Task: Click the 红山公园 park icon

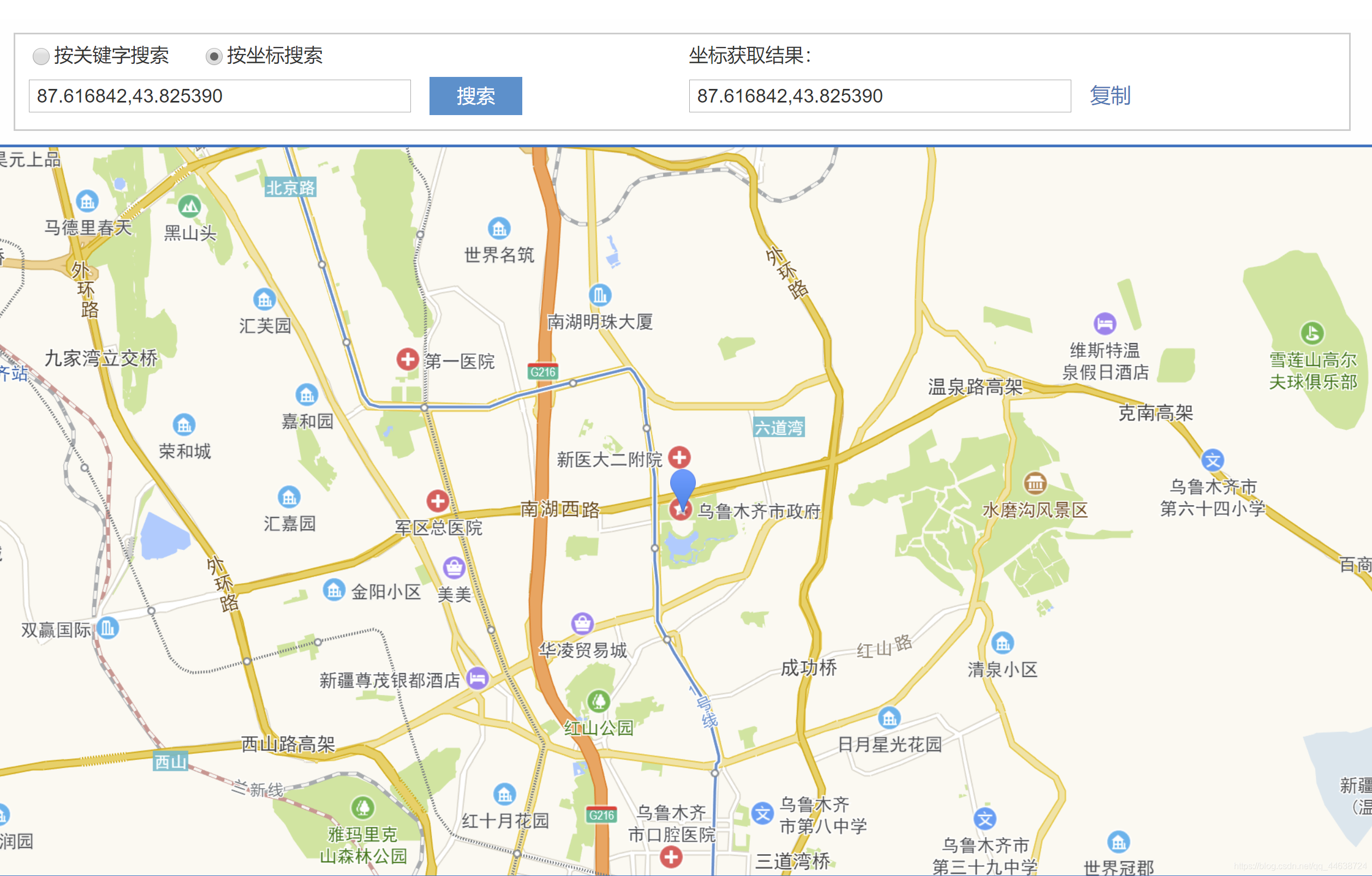Action: (598, 701)
